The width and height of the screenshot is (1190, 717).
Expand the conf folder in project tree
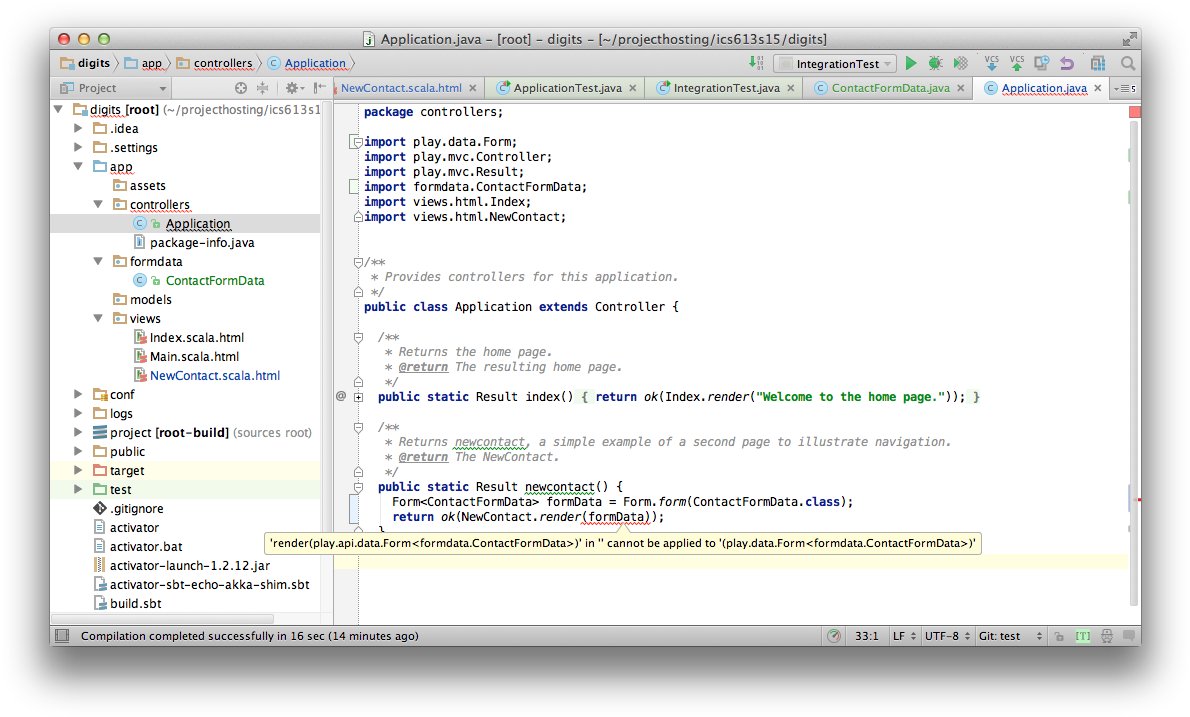coord(79,395)
